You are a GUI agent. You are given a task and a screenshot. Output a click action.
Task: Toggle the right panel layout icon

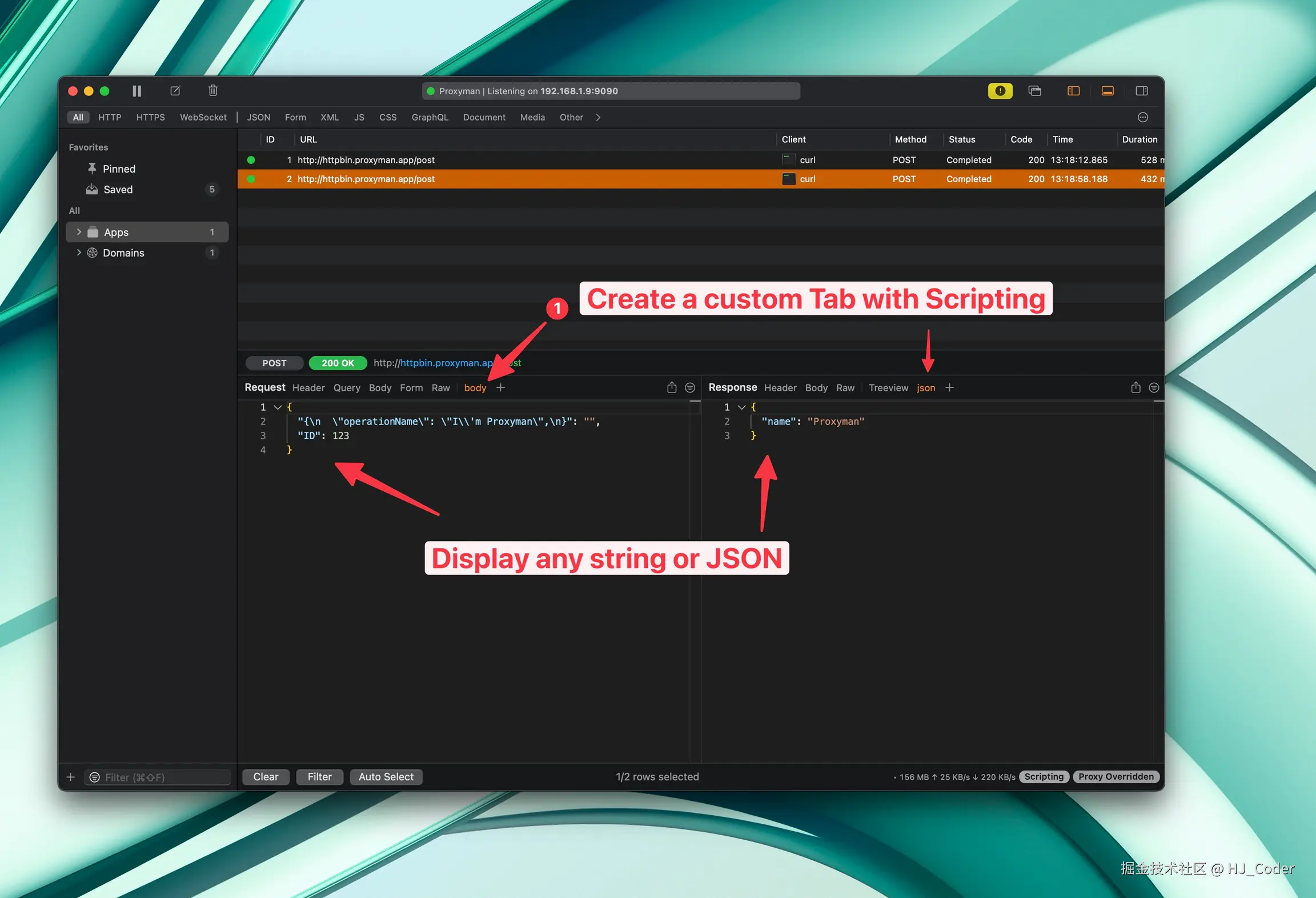1141,91
